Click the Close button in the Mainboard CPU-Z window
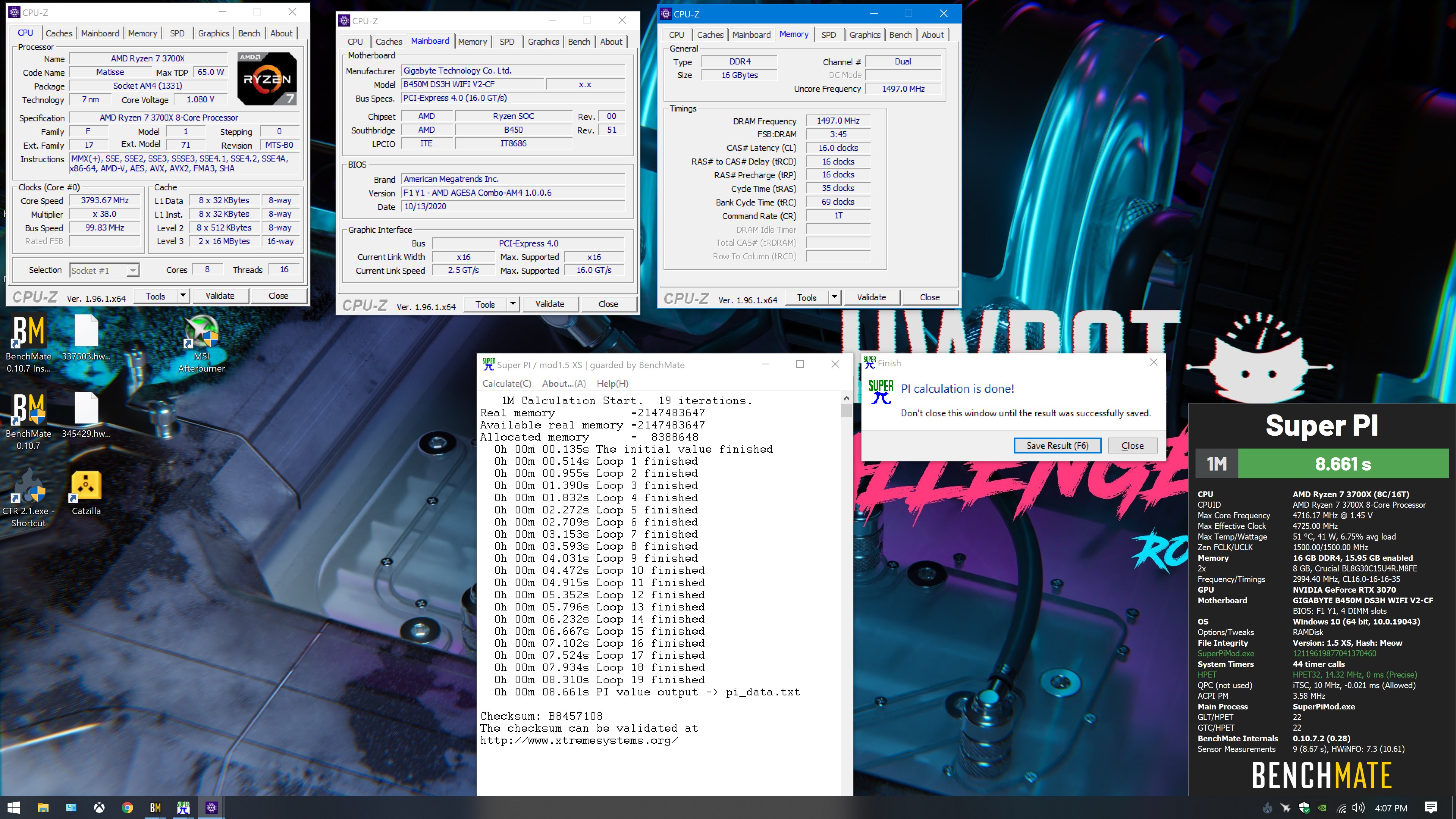Screen dimensions: 1456x819 (608, 304)
